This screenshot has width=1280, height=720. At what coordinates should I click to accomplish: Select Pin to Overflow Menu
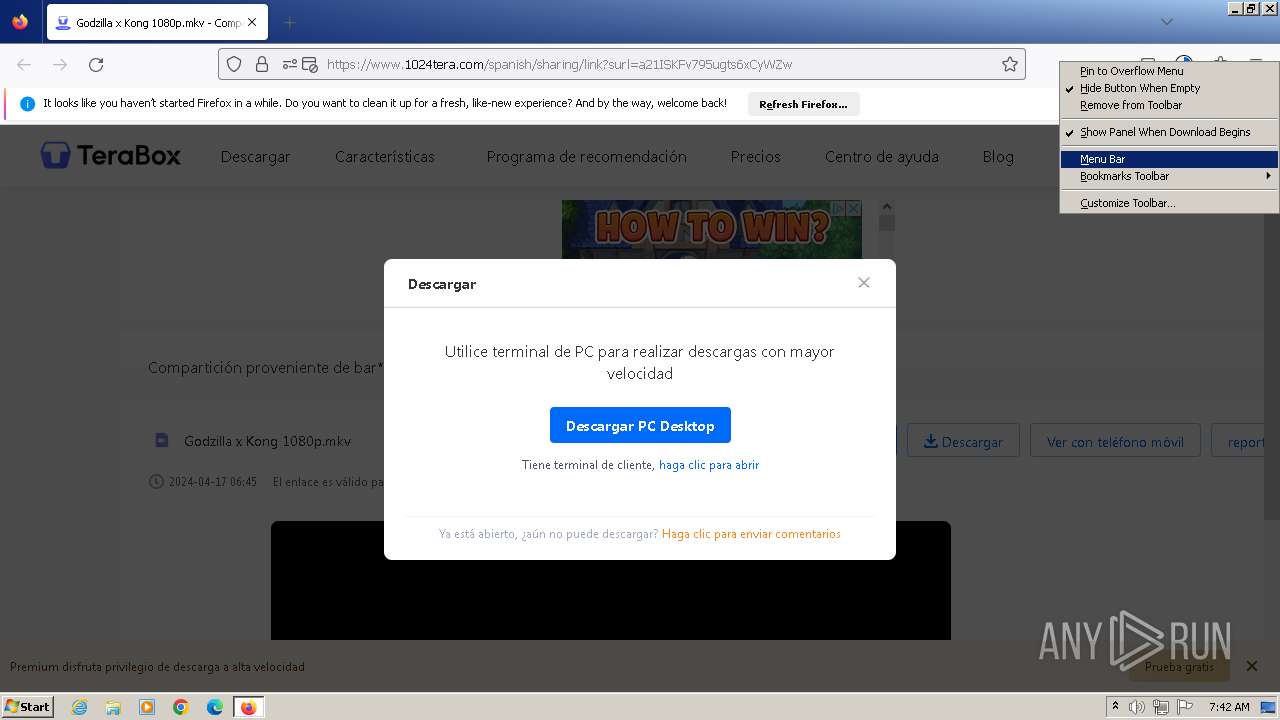[1169, 71]
